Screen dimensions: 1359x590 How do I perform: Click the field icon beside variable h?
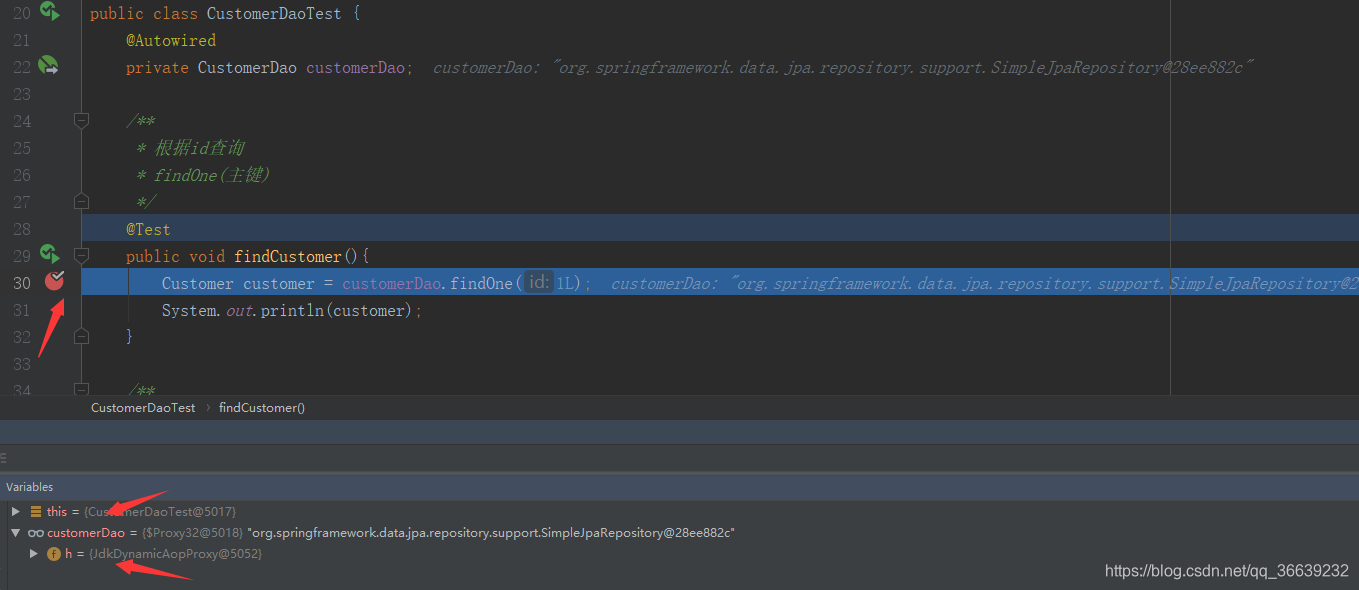[53, 553]
